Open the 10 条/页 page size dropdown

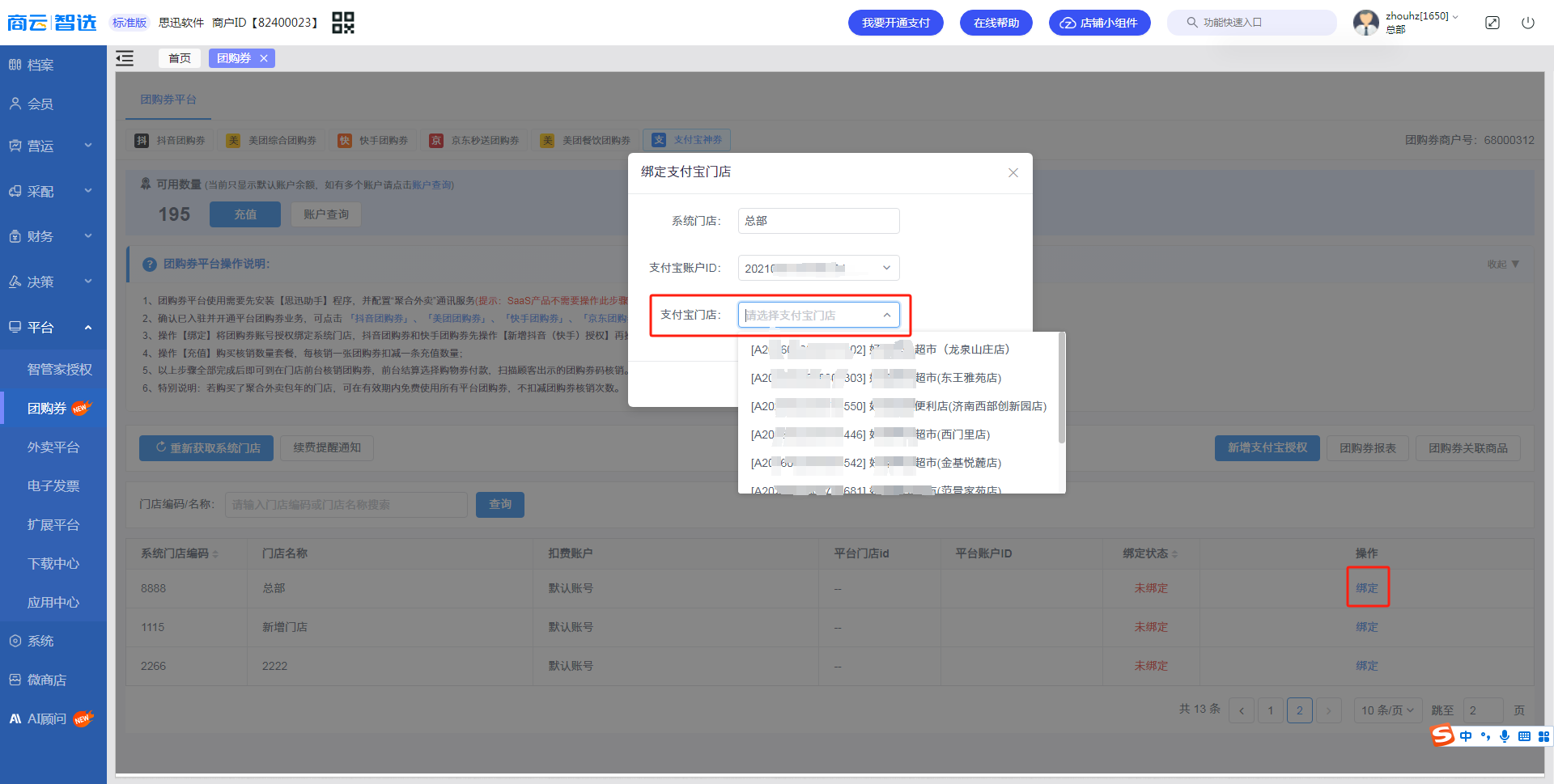[x=1388, y=710]
